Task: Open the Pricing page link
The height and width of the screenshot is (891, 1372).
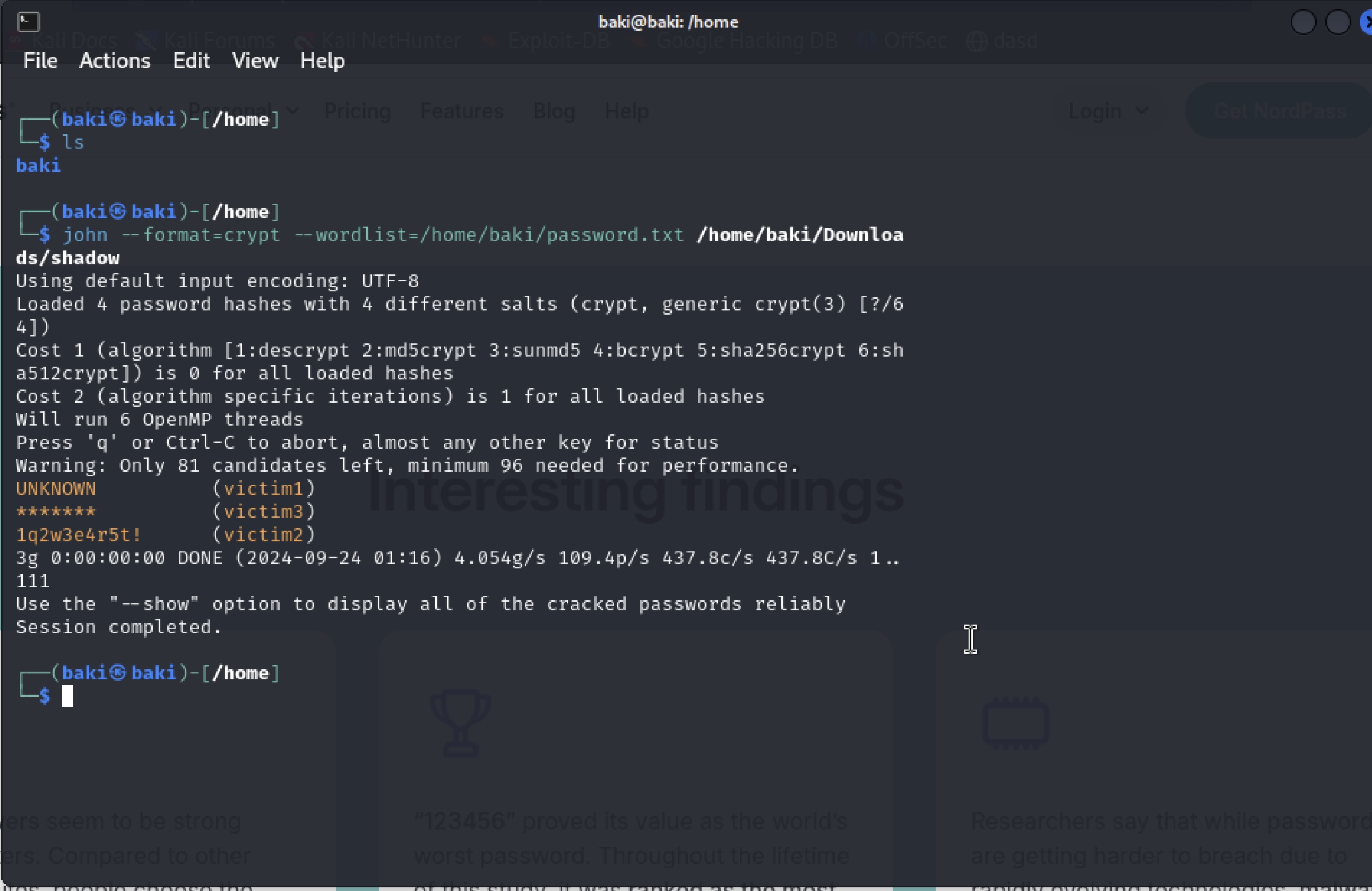Action: (x=356, y=111)
